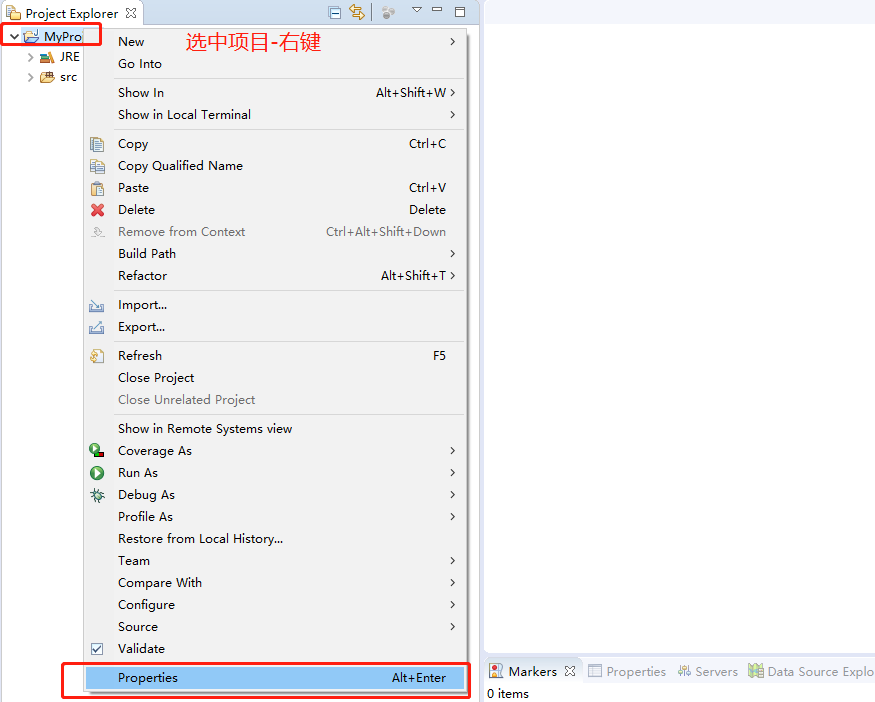The width and height of the screenshot is (875, 702).
Task: Expand the JRE library node
Action: click(31, 57)
